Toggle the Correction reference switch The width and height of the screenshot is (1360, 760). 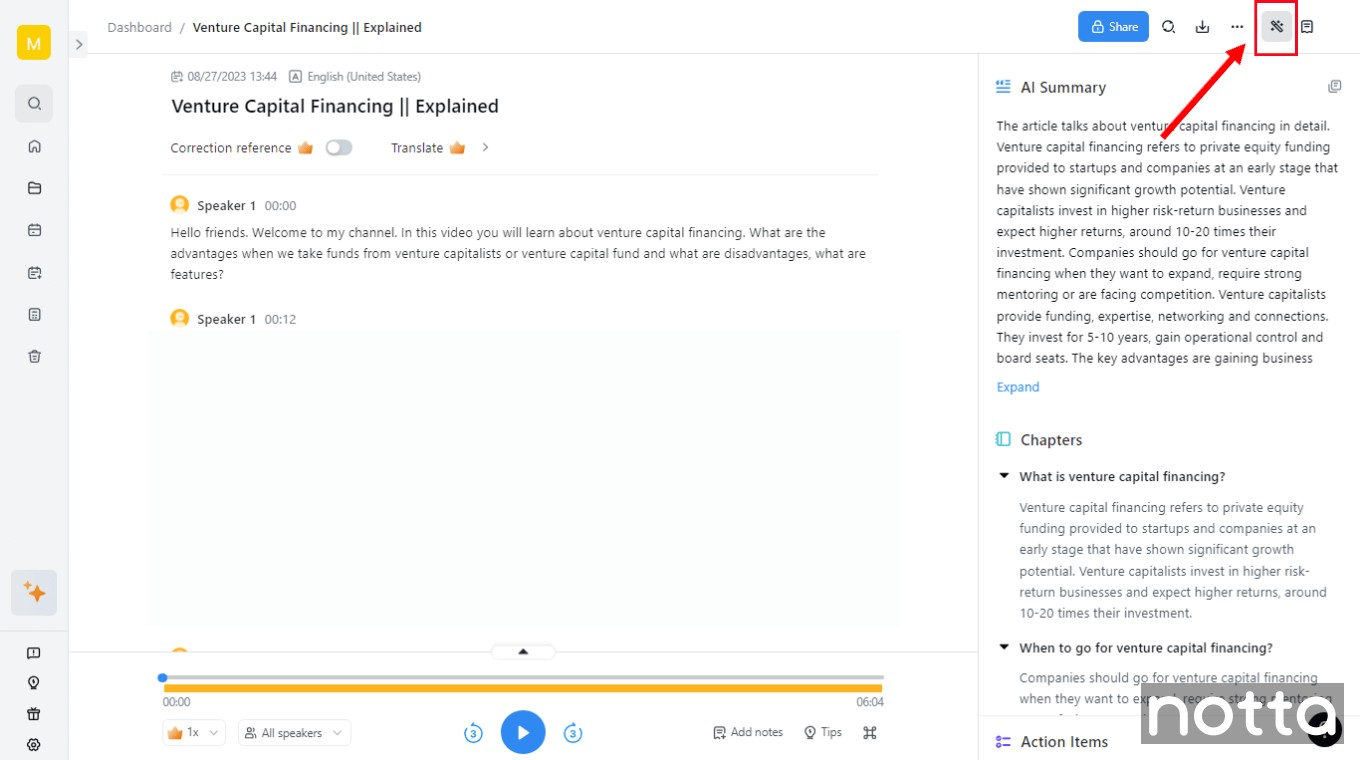[x=338, y=147]
